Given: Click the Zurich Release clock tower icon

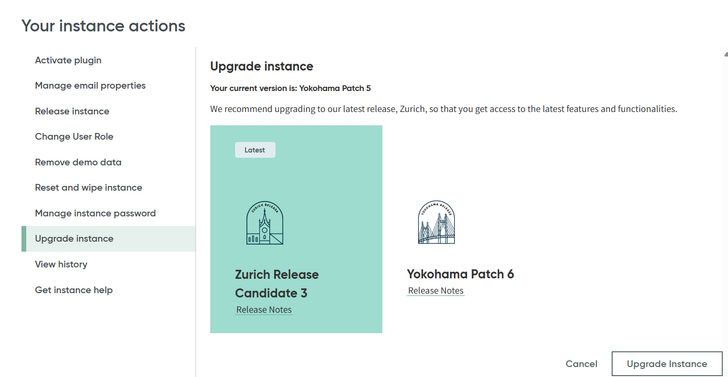Looking at the screenshot, I should (x=264, y=223).
